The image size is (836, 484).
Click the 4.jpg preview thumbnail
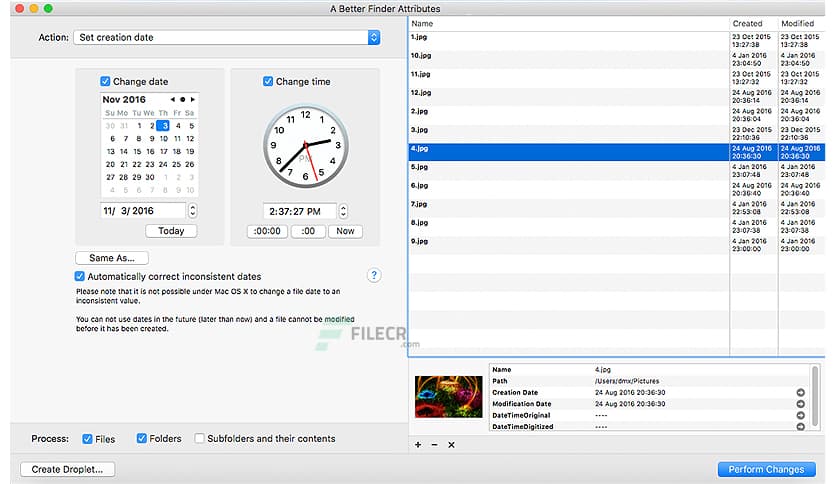448,397
